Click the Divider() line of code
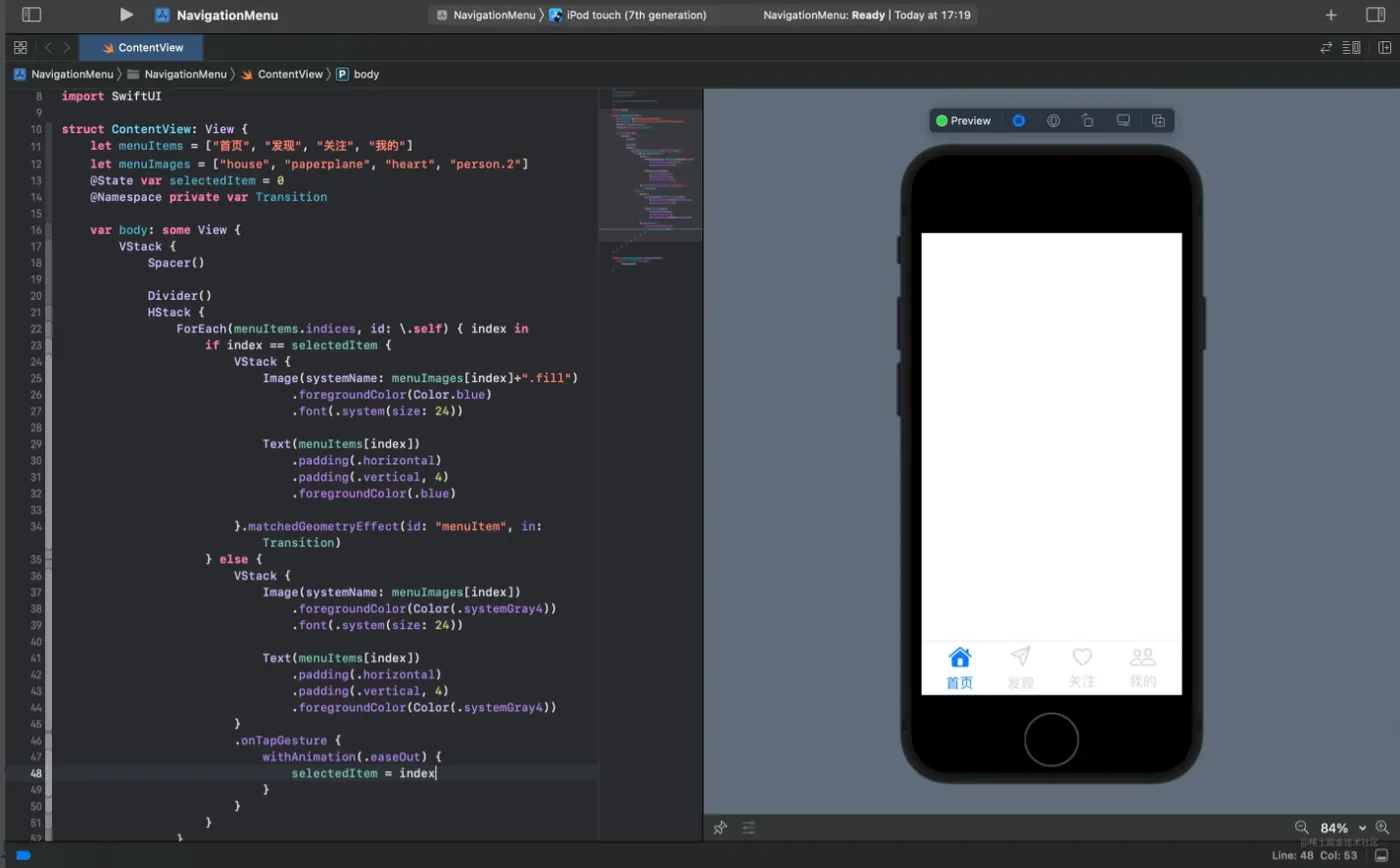Screen dimensions: 1400x868 point(180,296)
